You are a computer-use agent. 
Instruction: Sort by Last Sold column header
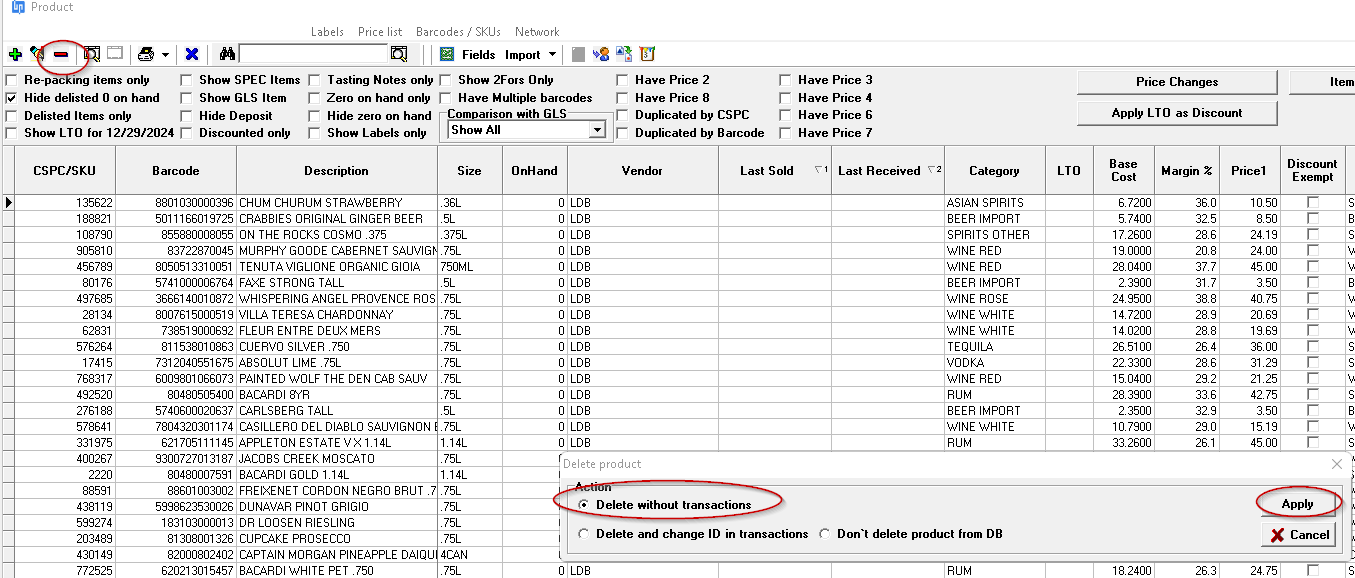[x=774, y=171]
